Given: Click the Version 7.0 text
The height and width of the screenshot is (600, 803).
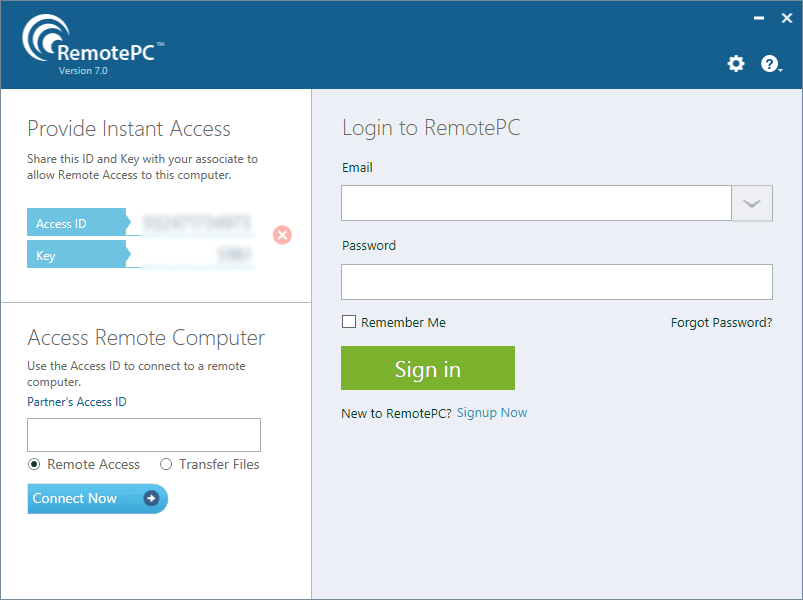Looking at the screenshot, I should pyautogui.click(x=83, y=71).
